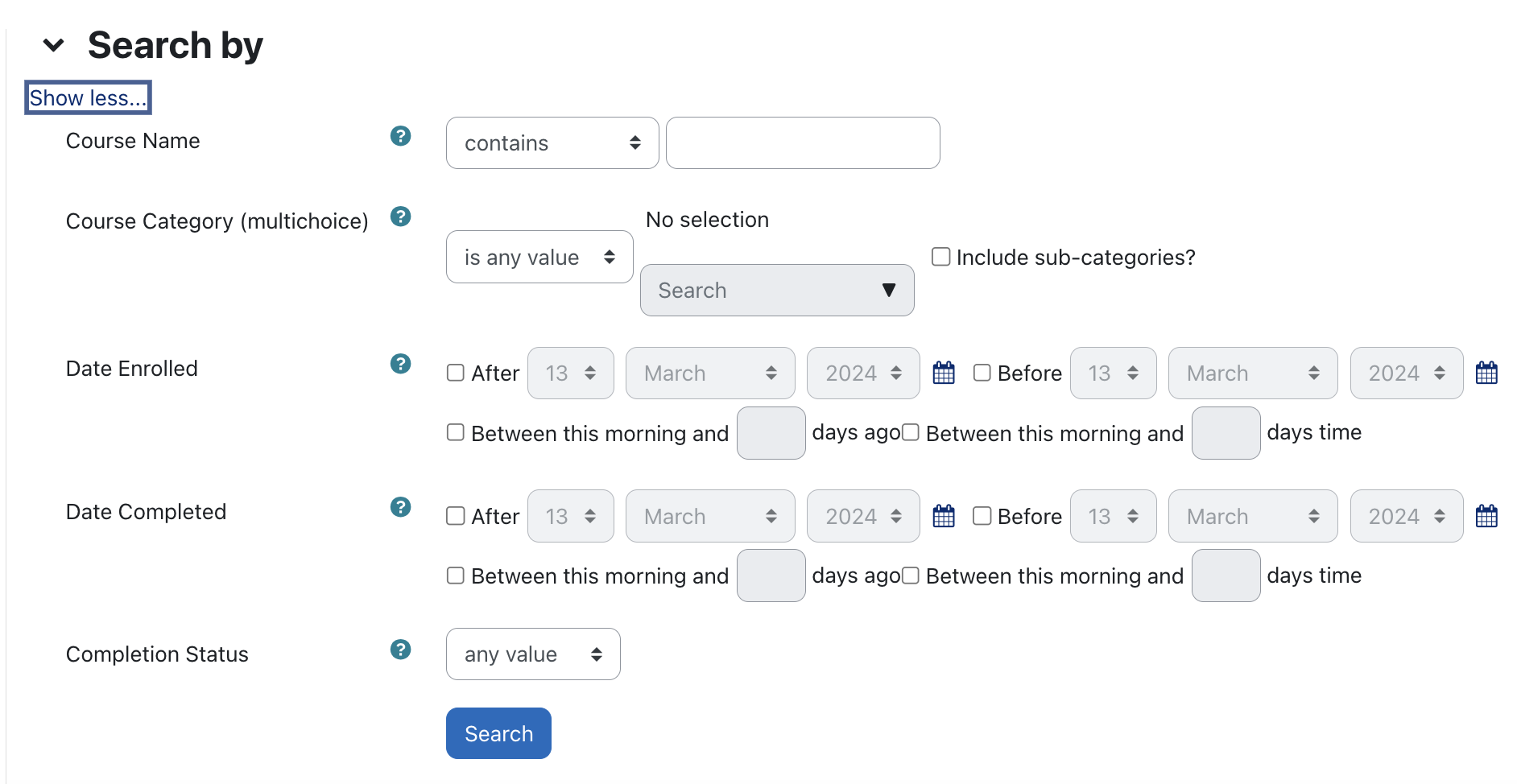Open calendar picker for Date Enrolled Before
This screenshot has height=784, width=1517.
coord(1486,373)
